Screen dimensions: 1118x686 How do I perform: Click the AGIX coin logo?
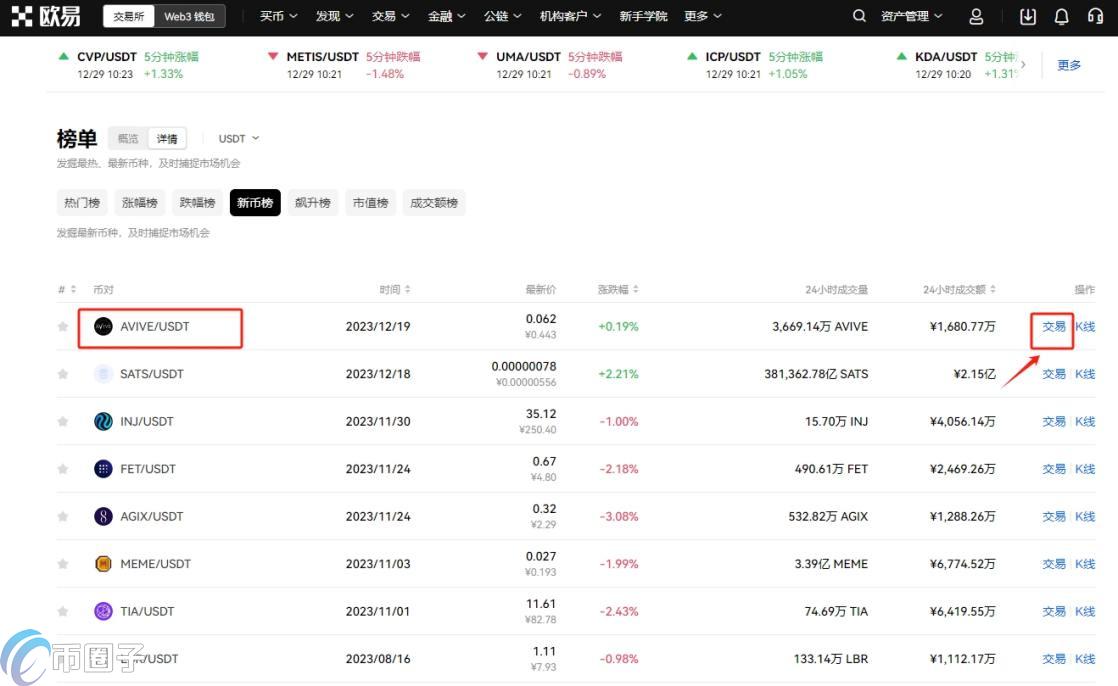103,516
